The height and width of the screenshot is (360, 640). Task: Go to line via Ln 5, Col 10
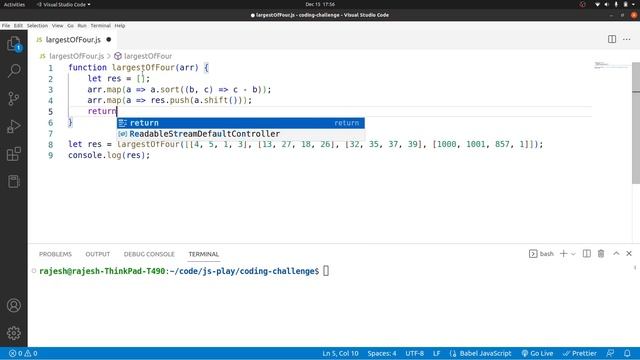[x=340, y=353]
